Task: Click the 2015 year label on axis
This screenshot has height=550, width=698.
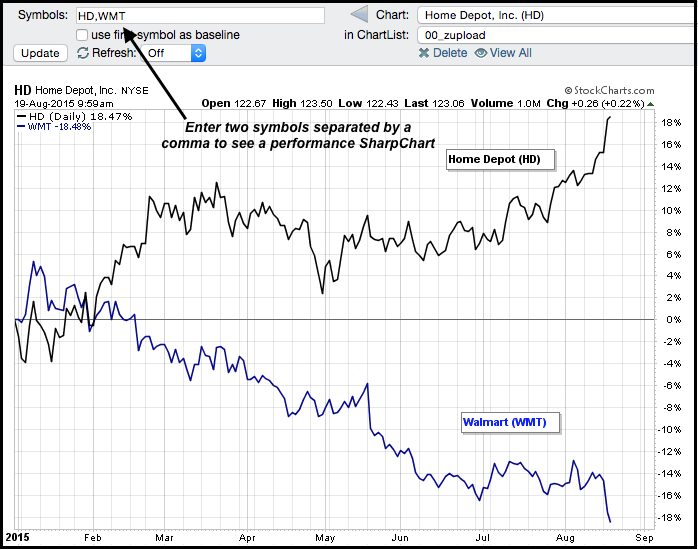Action: (17, 538)
